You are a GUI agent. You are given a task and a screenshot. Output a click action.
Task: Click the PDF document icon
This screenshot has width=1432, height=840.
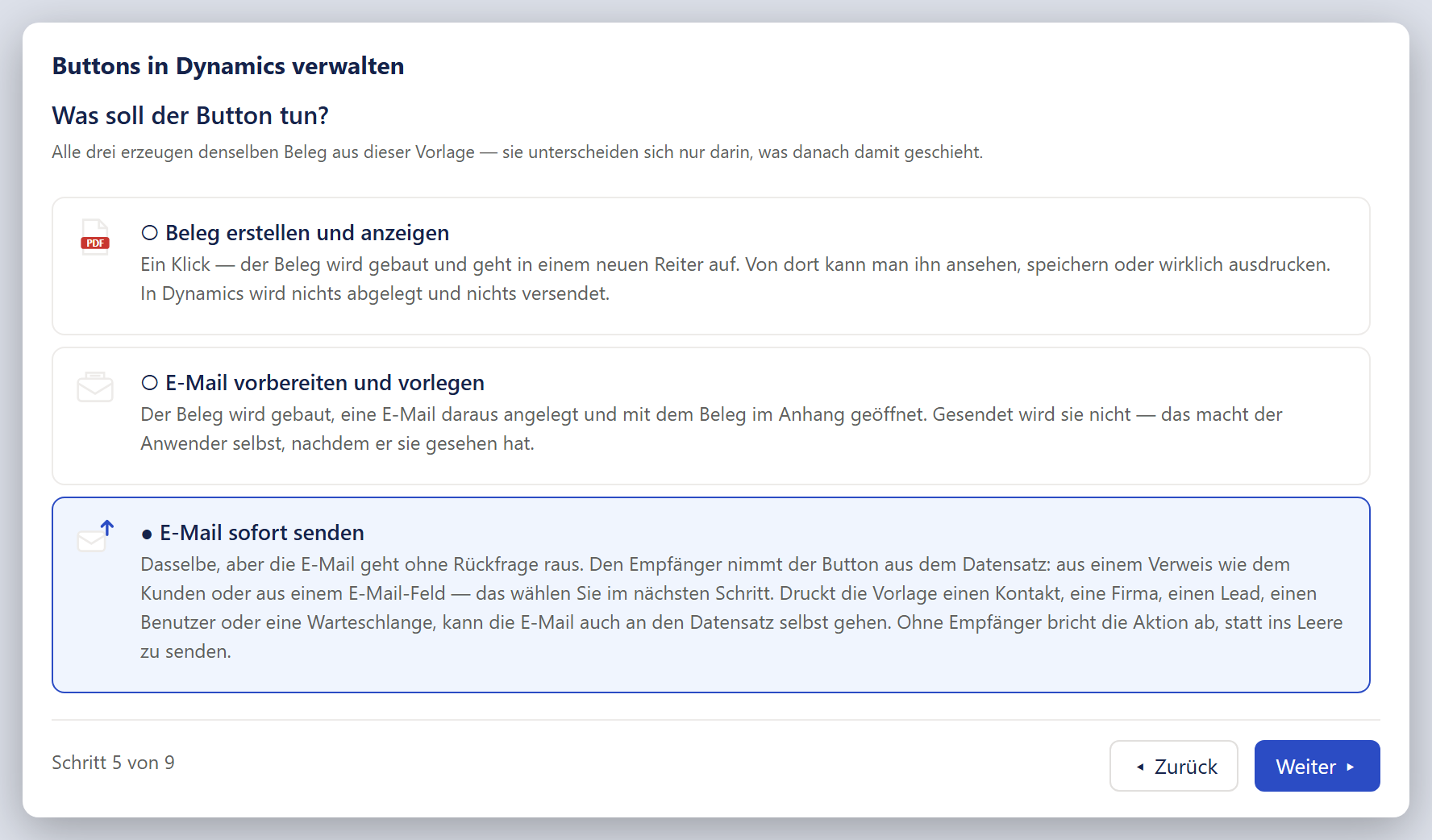95,236
